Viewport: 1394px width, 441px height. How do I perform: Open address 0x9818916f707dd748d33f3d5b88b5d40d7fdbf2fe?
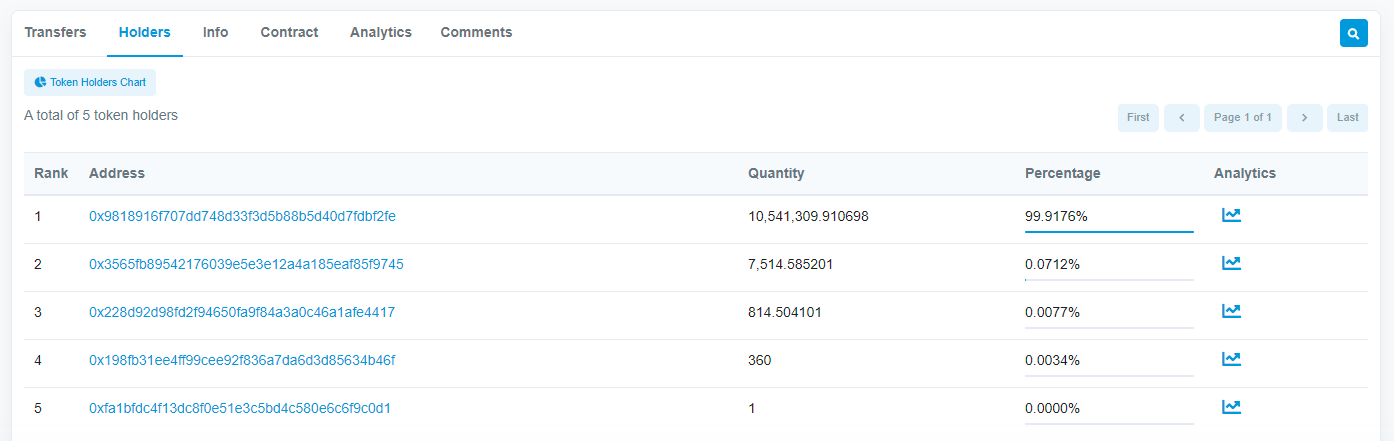242,216
